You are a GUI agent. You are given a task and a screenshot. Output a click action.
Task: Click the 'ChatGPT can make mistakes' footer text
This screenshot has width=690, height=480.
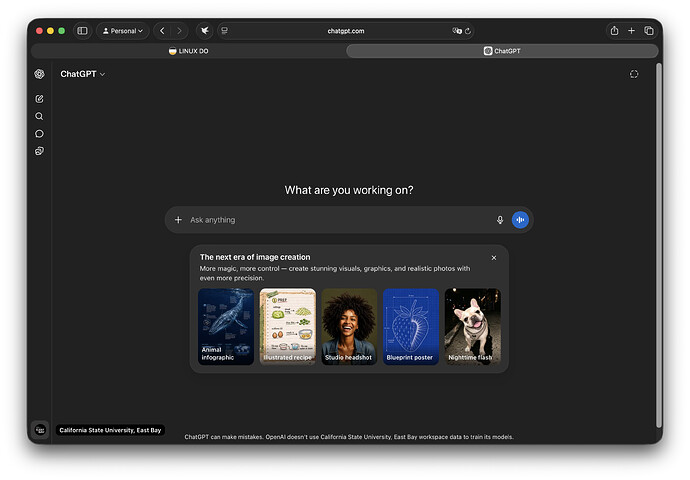pos(349,437)
